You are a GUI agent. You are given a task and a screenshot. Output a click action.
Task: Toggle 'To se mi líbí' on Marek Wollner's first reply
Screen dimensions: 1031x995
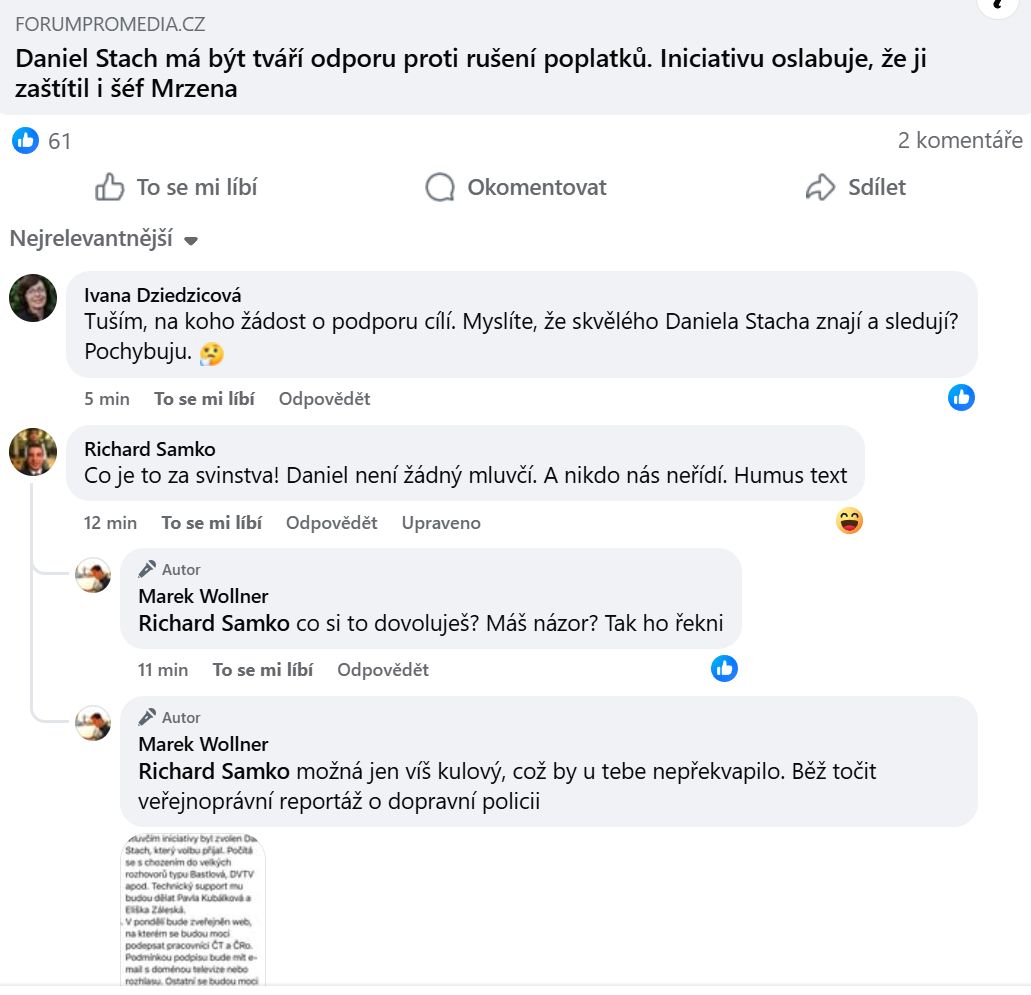coord(263,670)
